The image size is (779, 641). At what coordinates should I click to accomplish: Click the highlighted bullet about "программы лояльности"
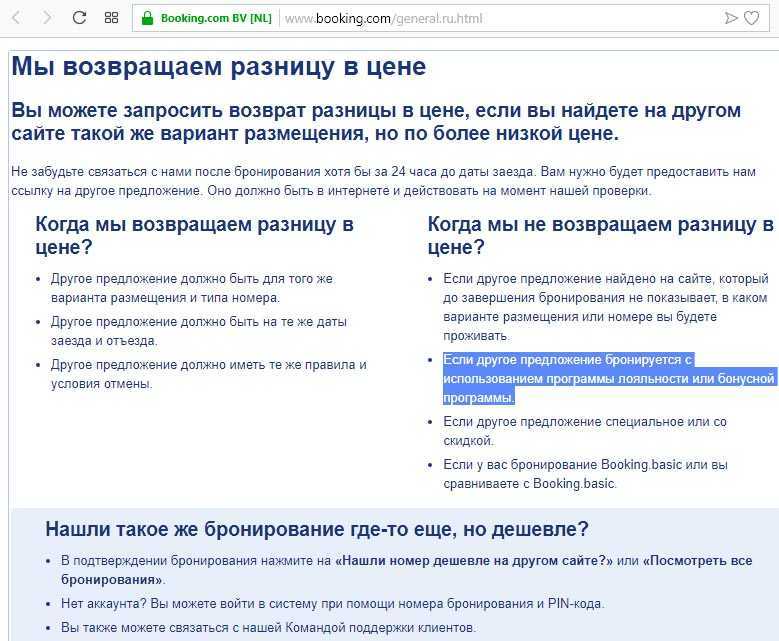(x=609, y=379)
